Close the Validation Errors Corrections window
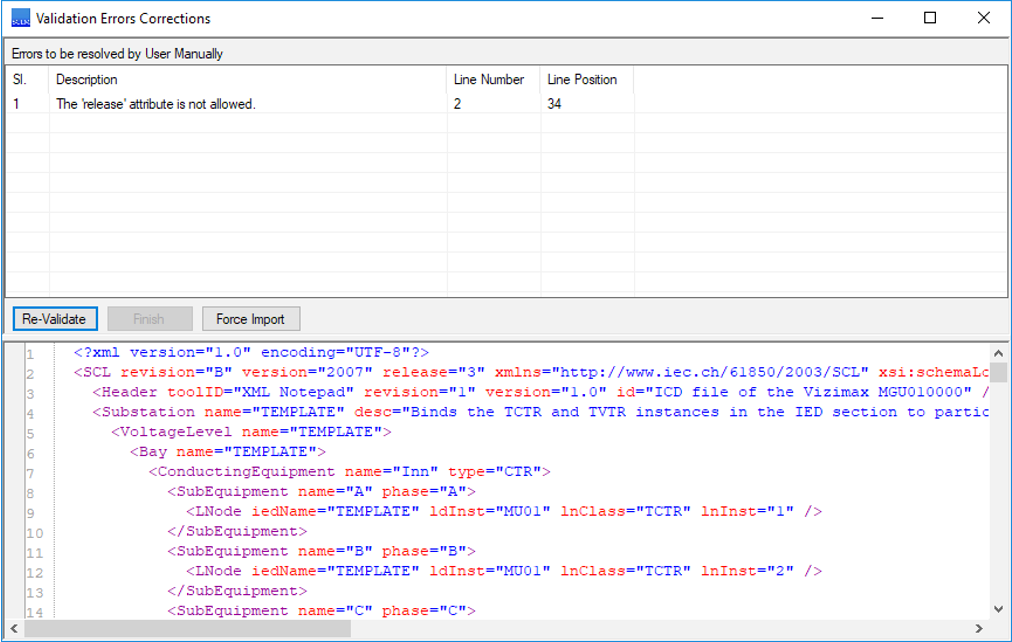This screenshot has height=642, width=1012. tap(984, 18)
